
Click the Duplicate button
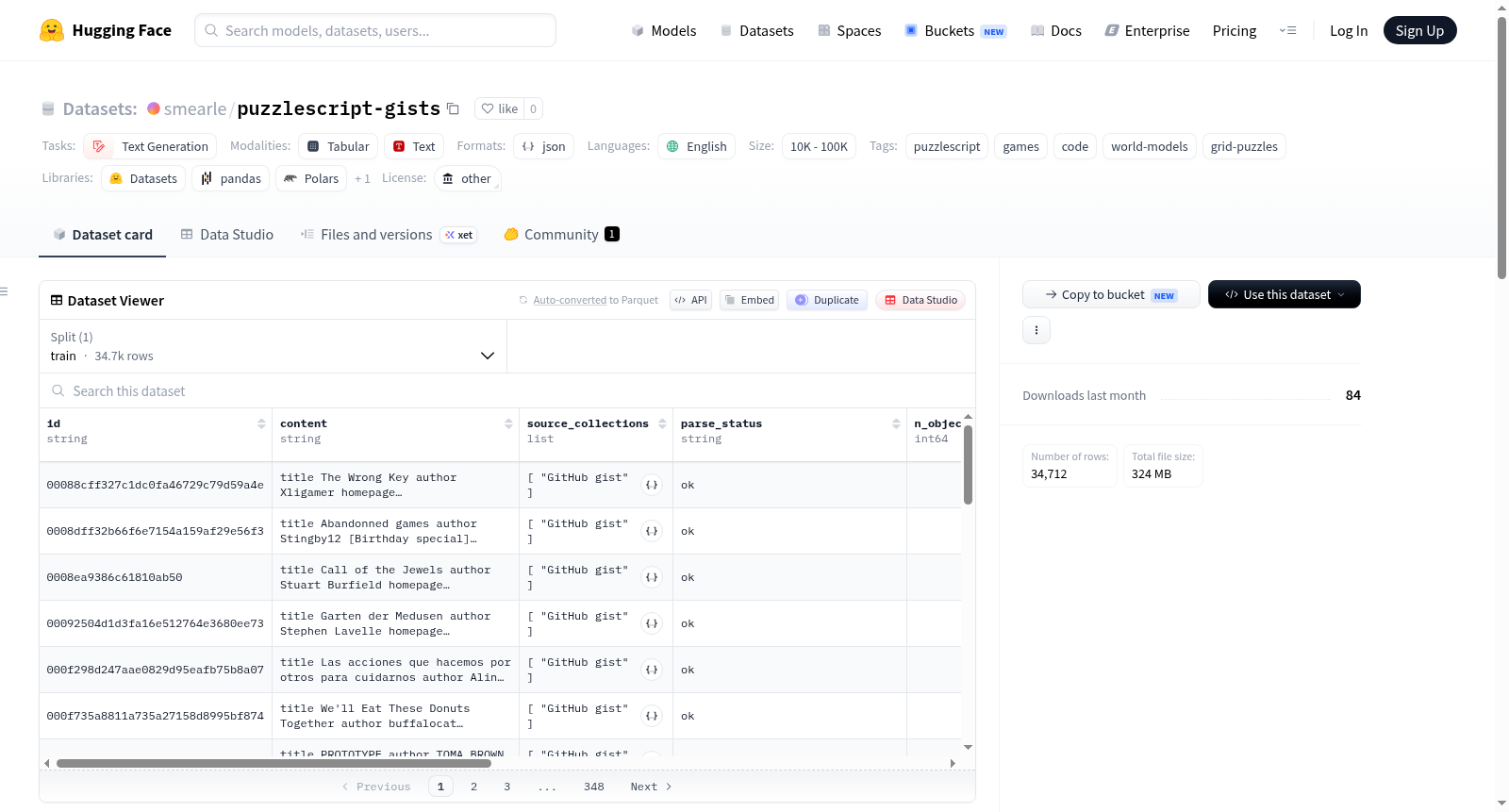[827, 300]
